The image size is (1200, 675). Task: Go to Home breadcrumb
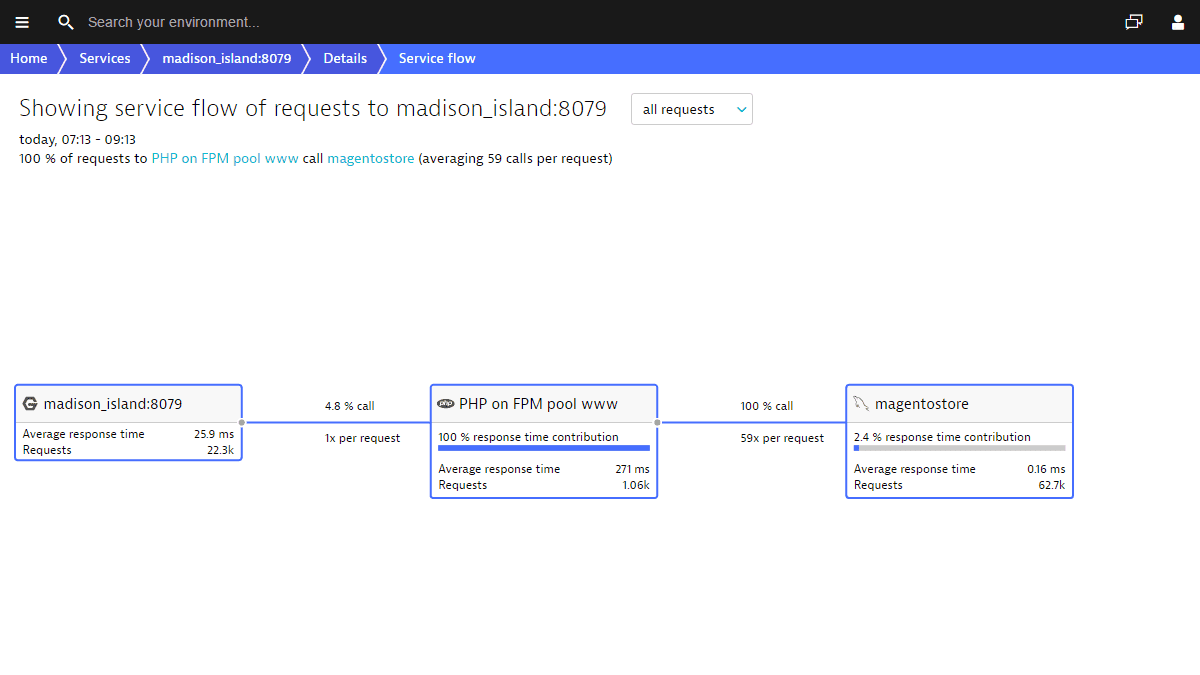(29, 58)
